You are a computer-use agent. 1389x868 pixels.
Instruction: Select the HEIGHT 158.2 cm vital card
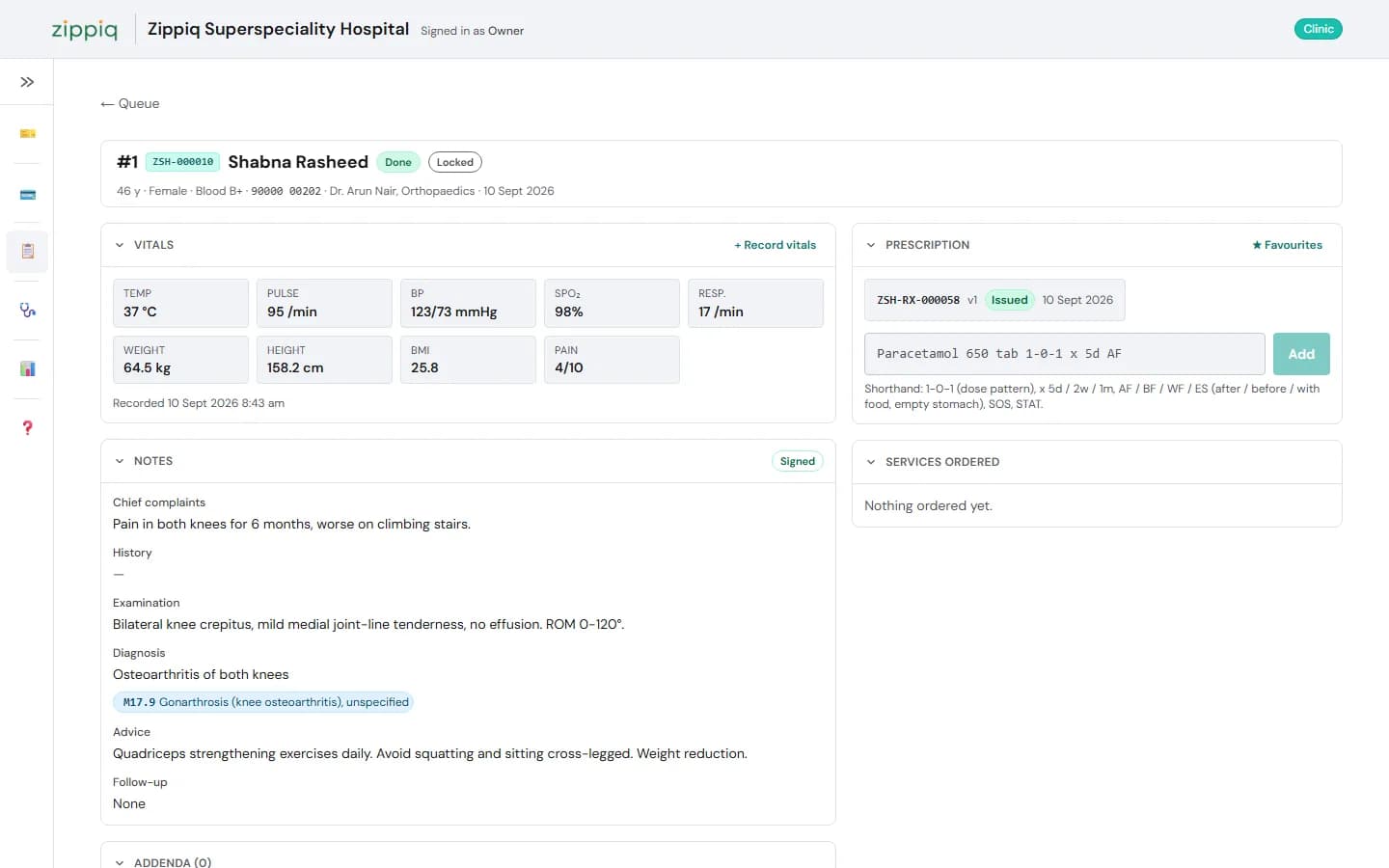pyautogui.click(x=324, y=360)
